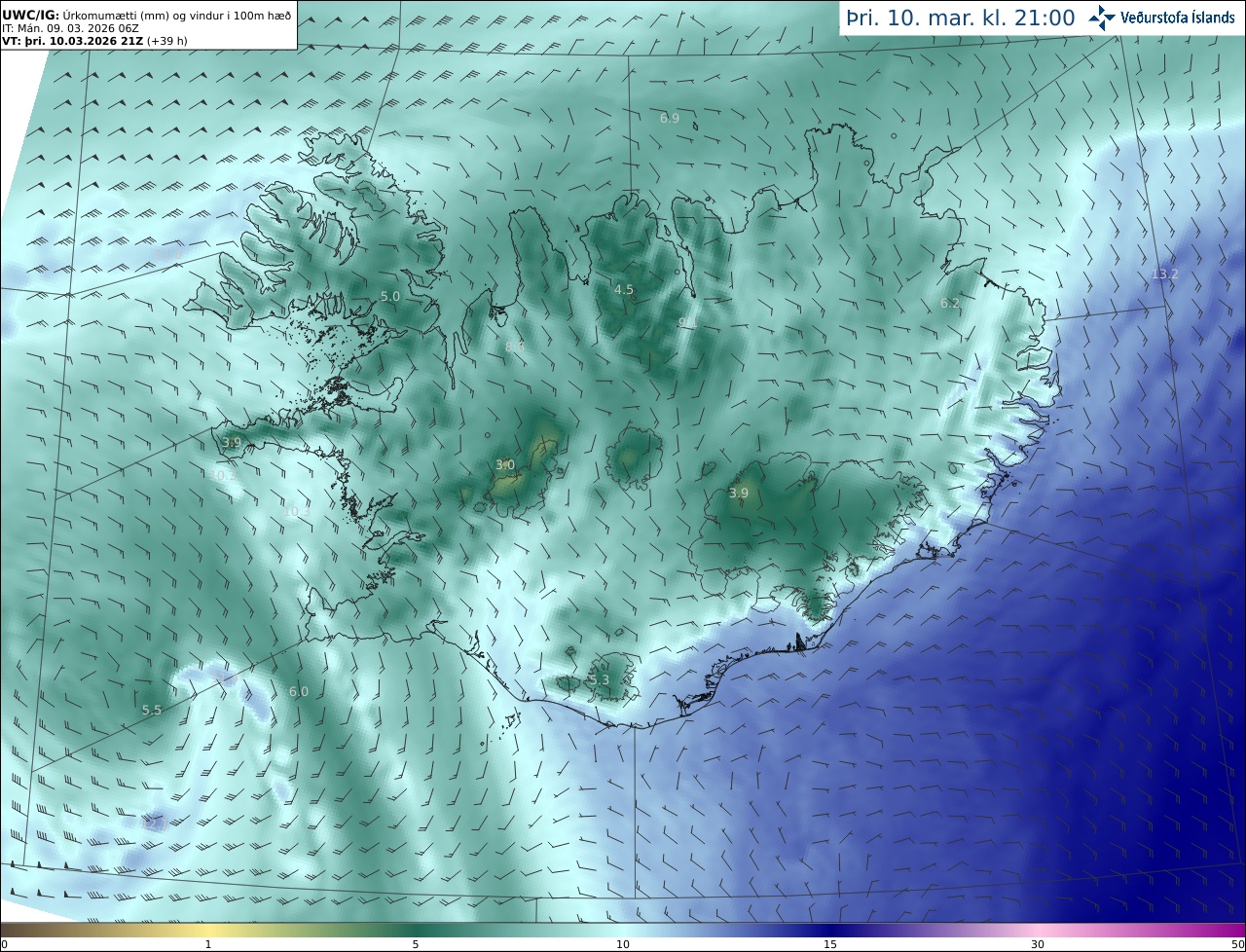Click the 8.6 value on the map
Viewport: 1246px width, 952px height.
pyautogui.click(x=515, y=345)
